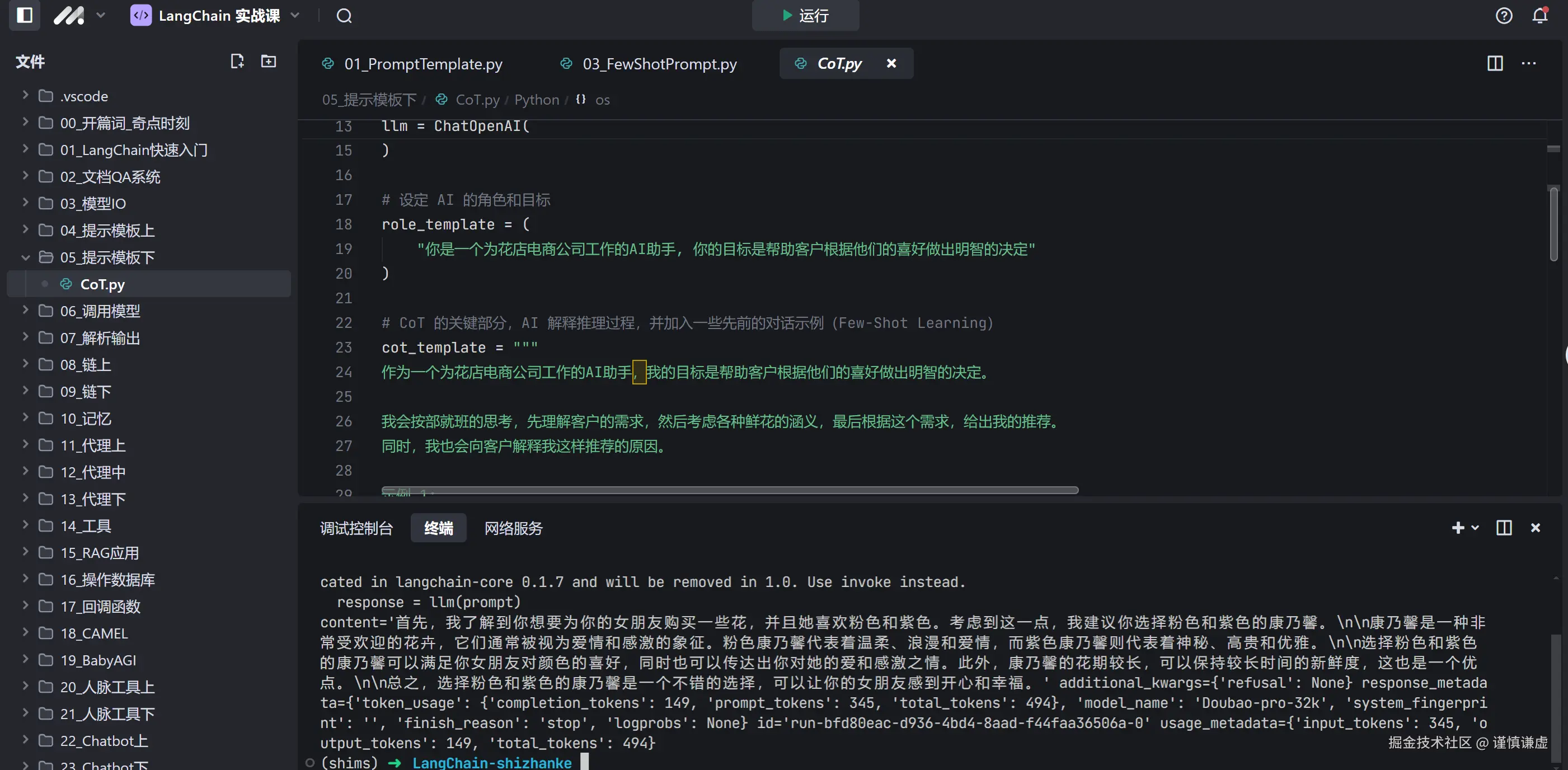Switch to the 网络服务 panel tab

513,528
